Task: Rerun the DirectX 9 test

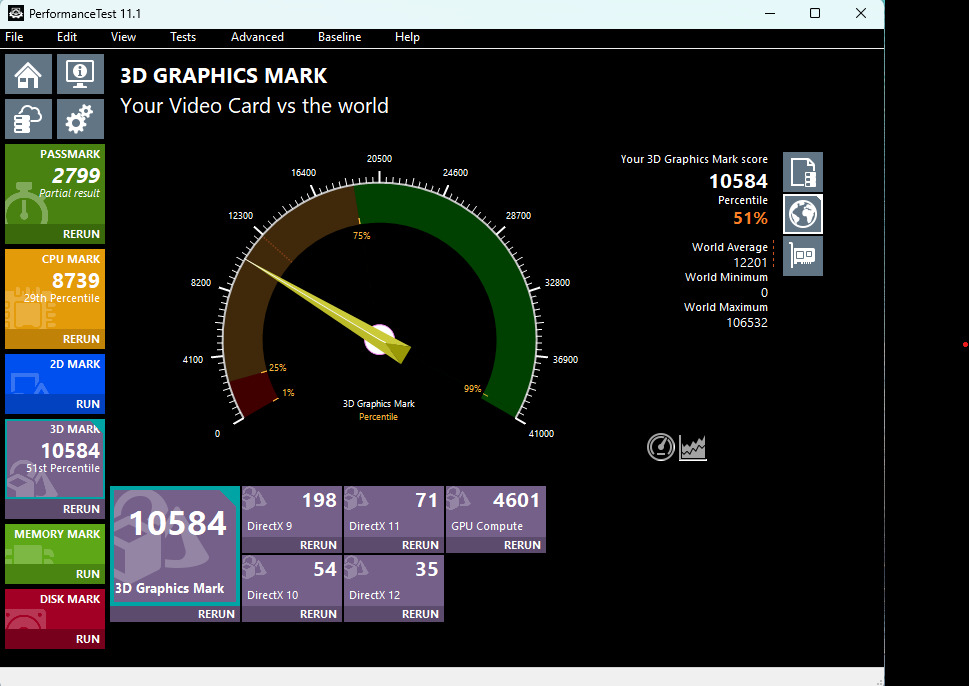Action: tap(318, 545)
